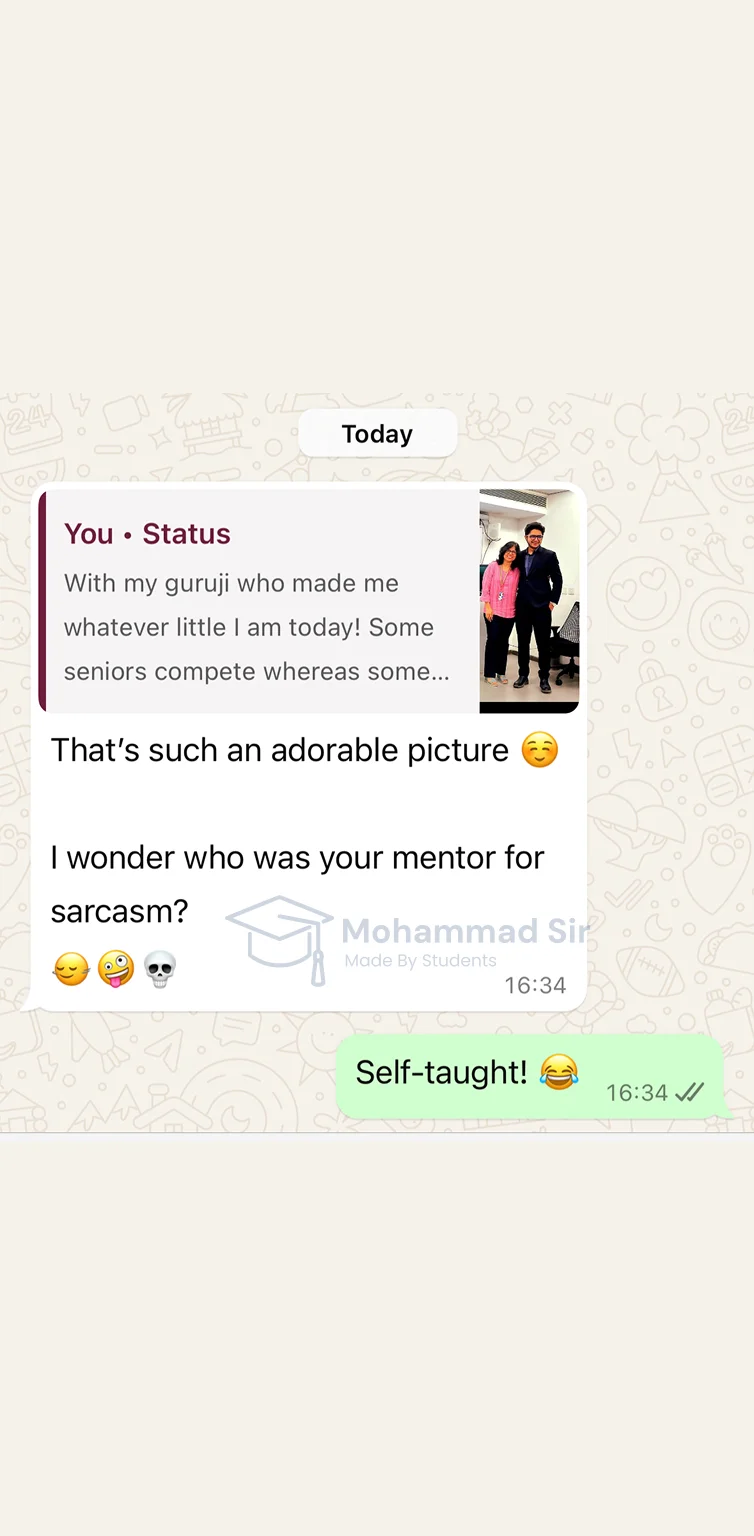Click the laughing tears emoji in the sent message
This screenshot has width=754, height=1536.
point(559,1073)
